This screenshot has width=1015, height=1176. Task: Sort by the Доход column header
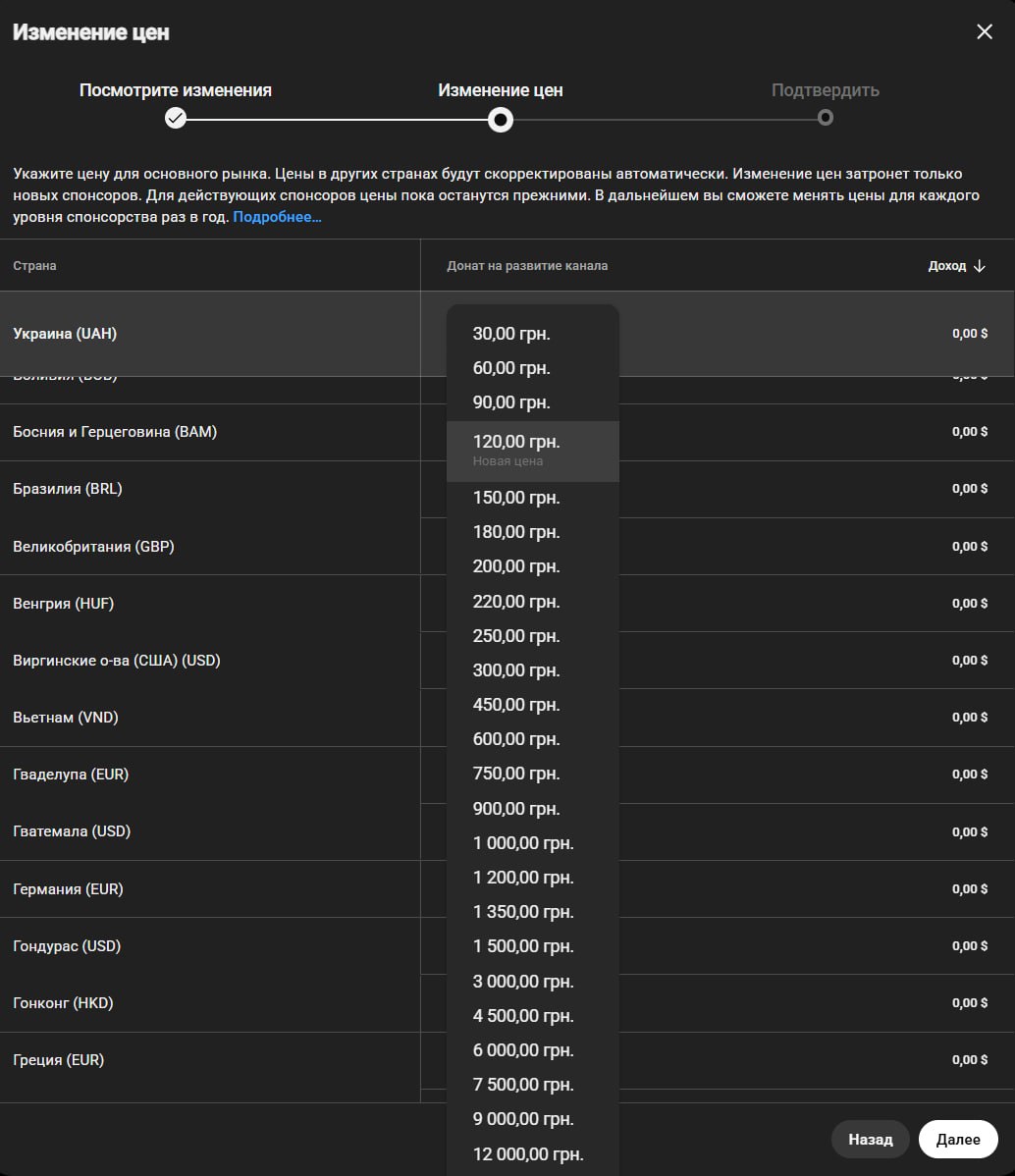tap(946, 265)
